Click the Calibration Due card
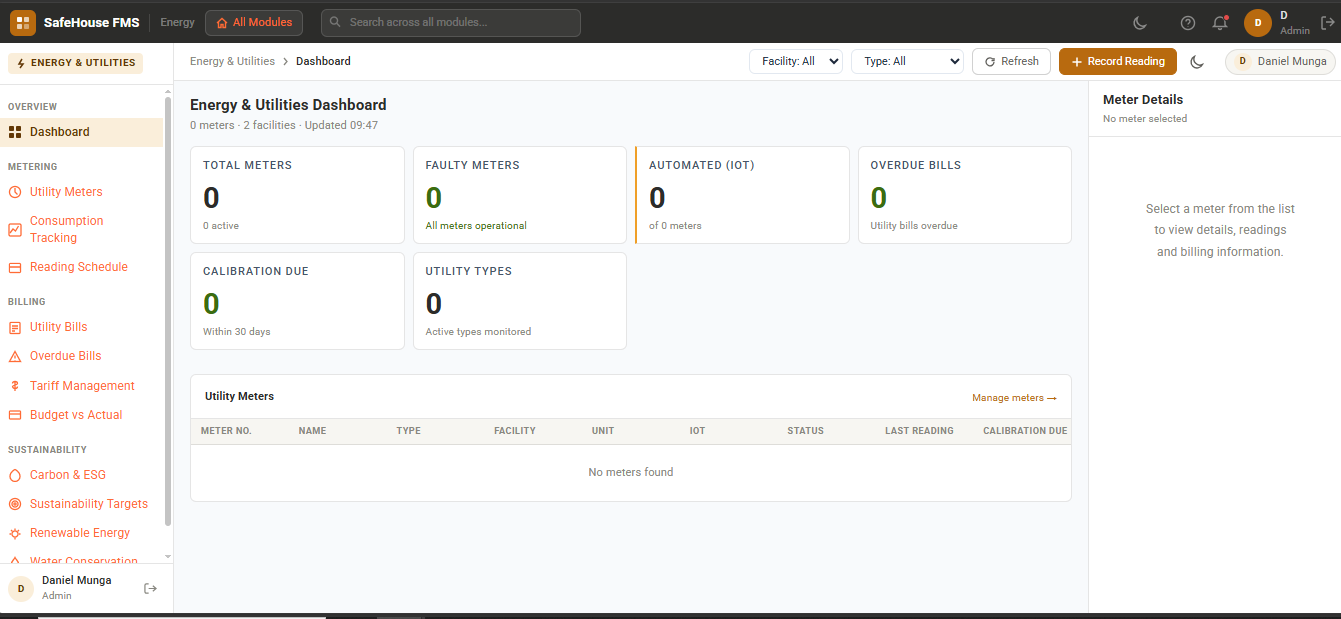The width and height of the screenshot is (1341, 619). pyautogui.click(x=297, y=301)
